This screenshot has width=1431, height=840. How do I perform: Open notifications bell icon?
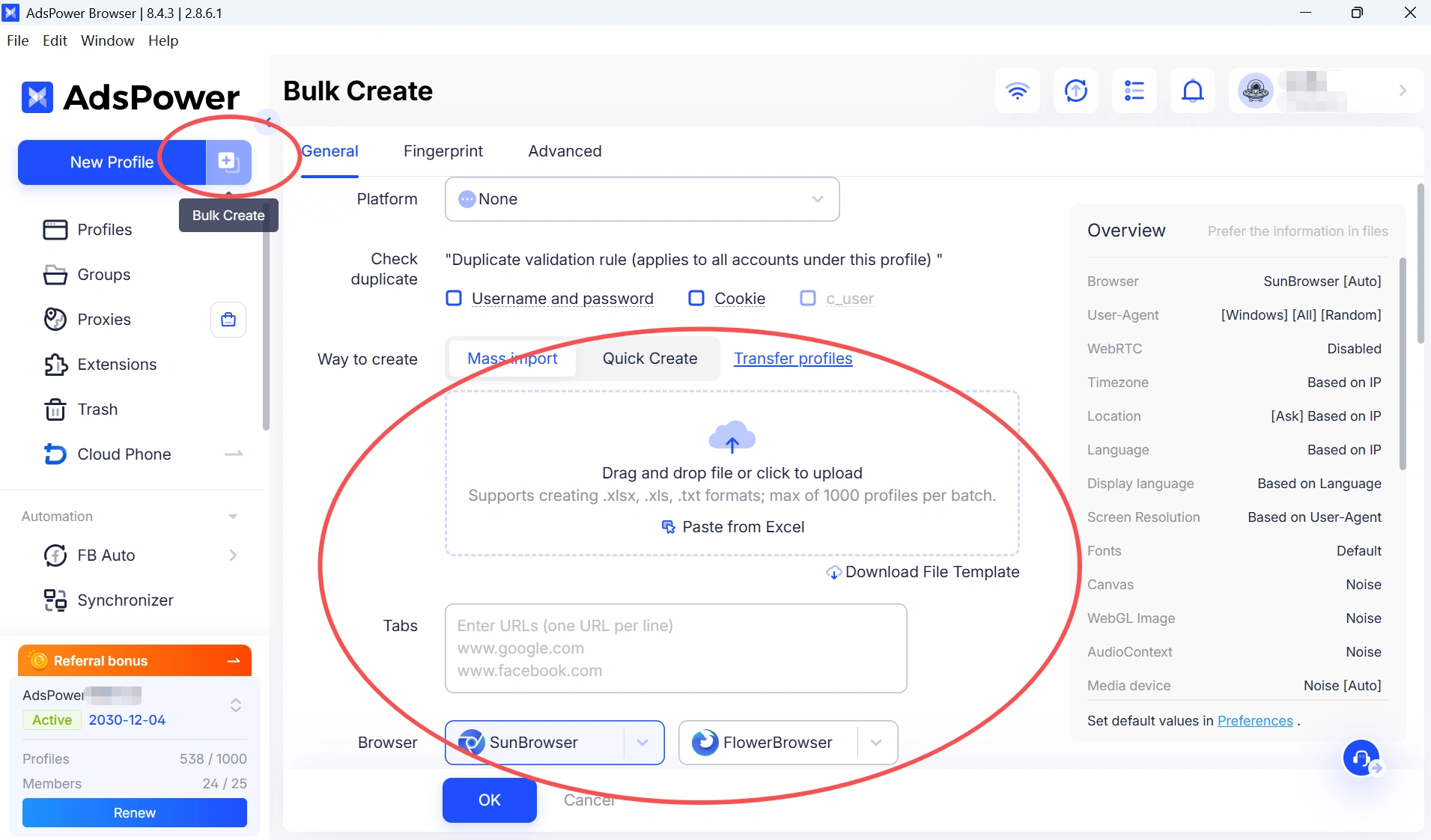1192,91
